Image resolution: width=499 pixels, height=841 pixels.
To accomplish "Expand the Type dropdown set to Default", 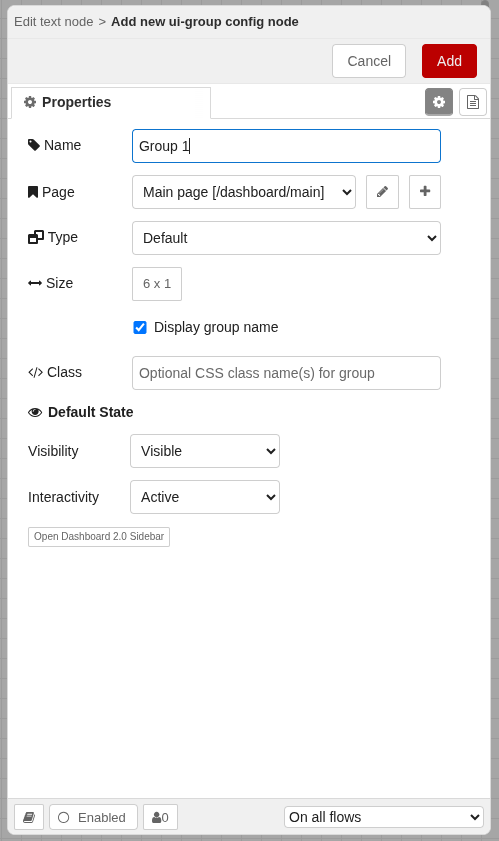I will coord(287,238).
